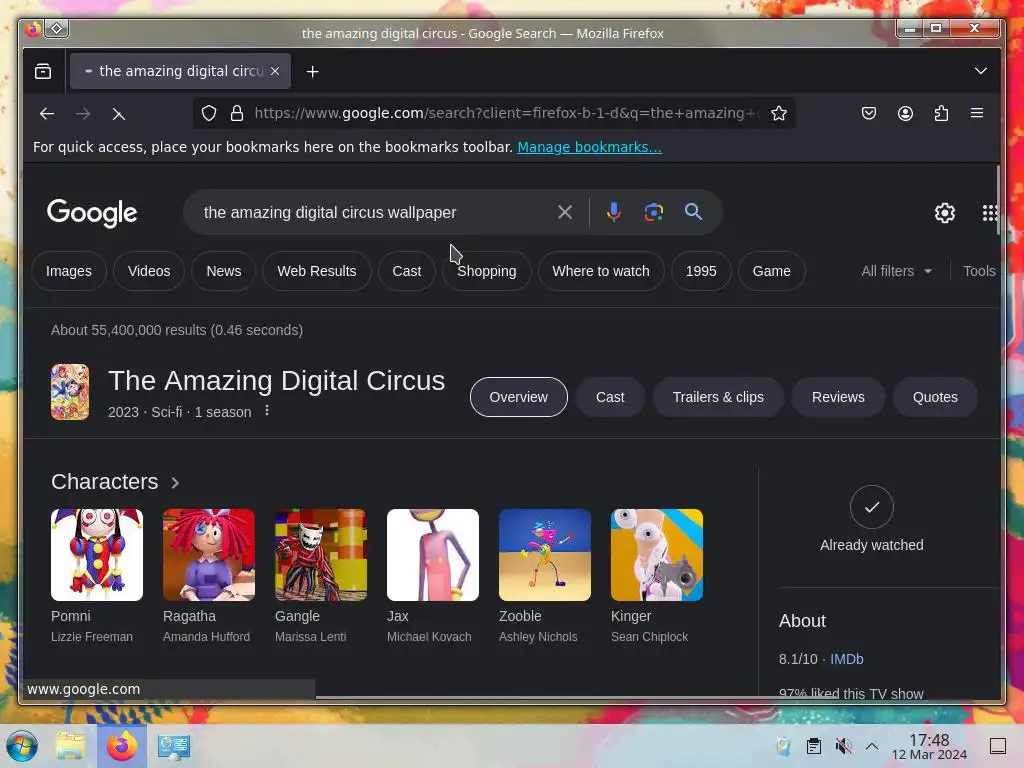Open the Trailers & clips tab

(718, 397)
